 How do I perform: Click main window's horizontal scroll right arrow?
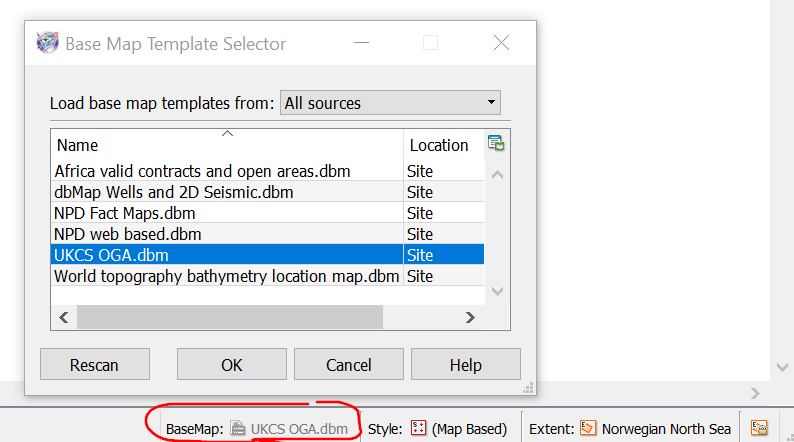tap(755, 393)
